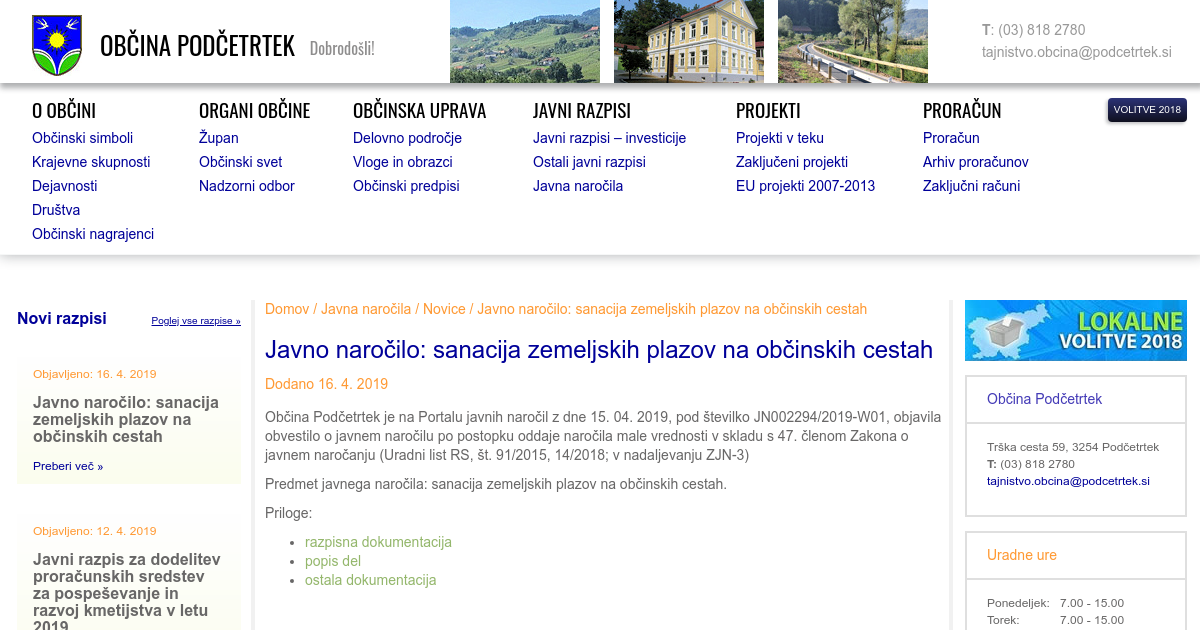The height and width of the screenshot is (630, 1200).
Task: Open the razpisna dokumentacija attachment
Action: (x=378, y=542)
